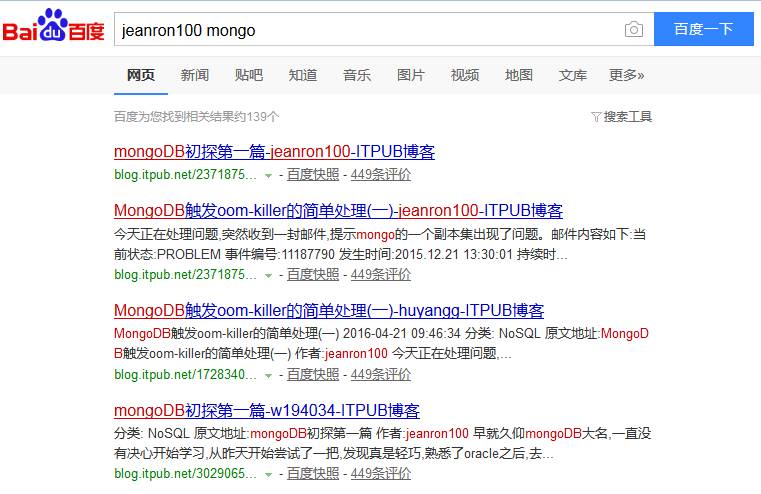The width and height of the screenshot is (761, 494).
Task: Open the 音乐 tab
Action: pyautogui.click(x=357, y=75)
